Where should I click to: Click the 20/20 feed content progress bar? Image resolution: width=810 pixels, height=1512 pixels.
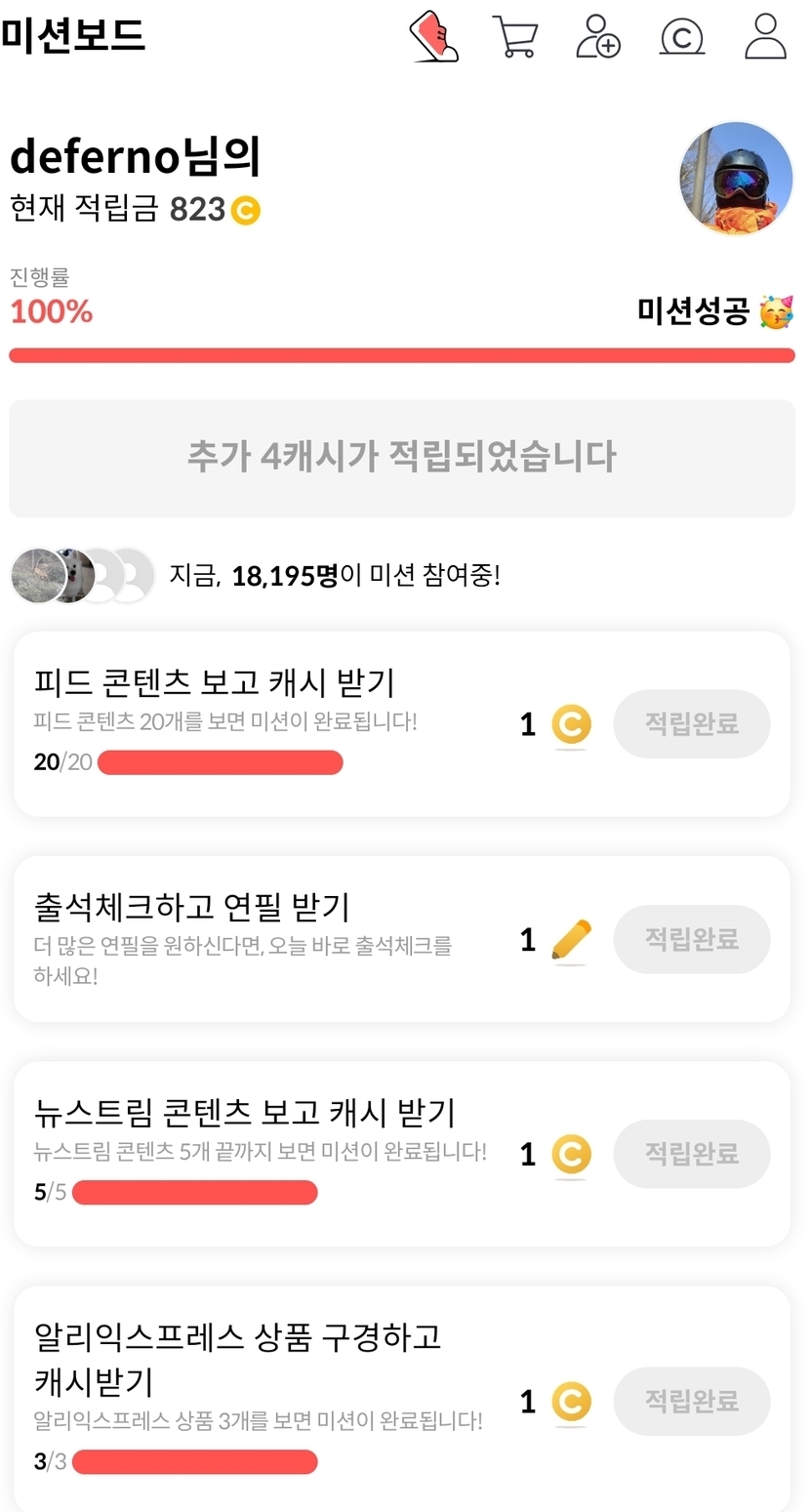221,762
